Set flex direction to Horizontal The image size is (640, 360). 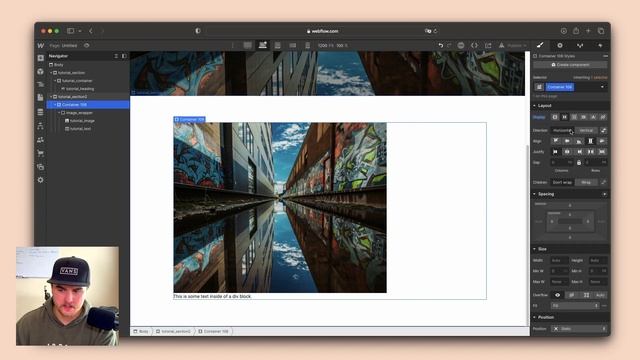563,130
